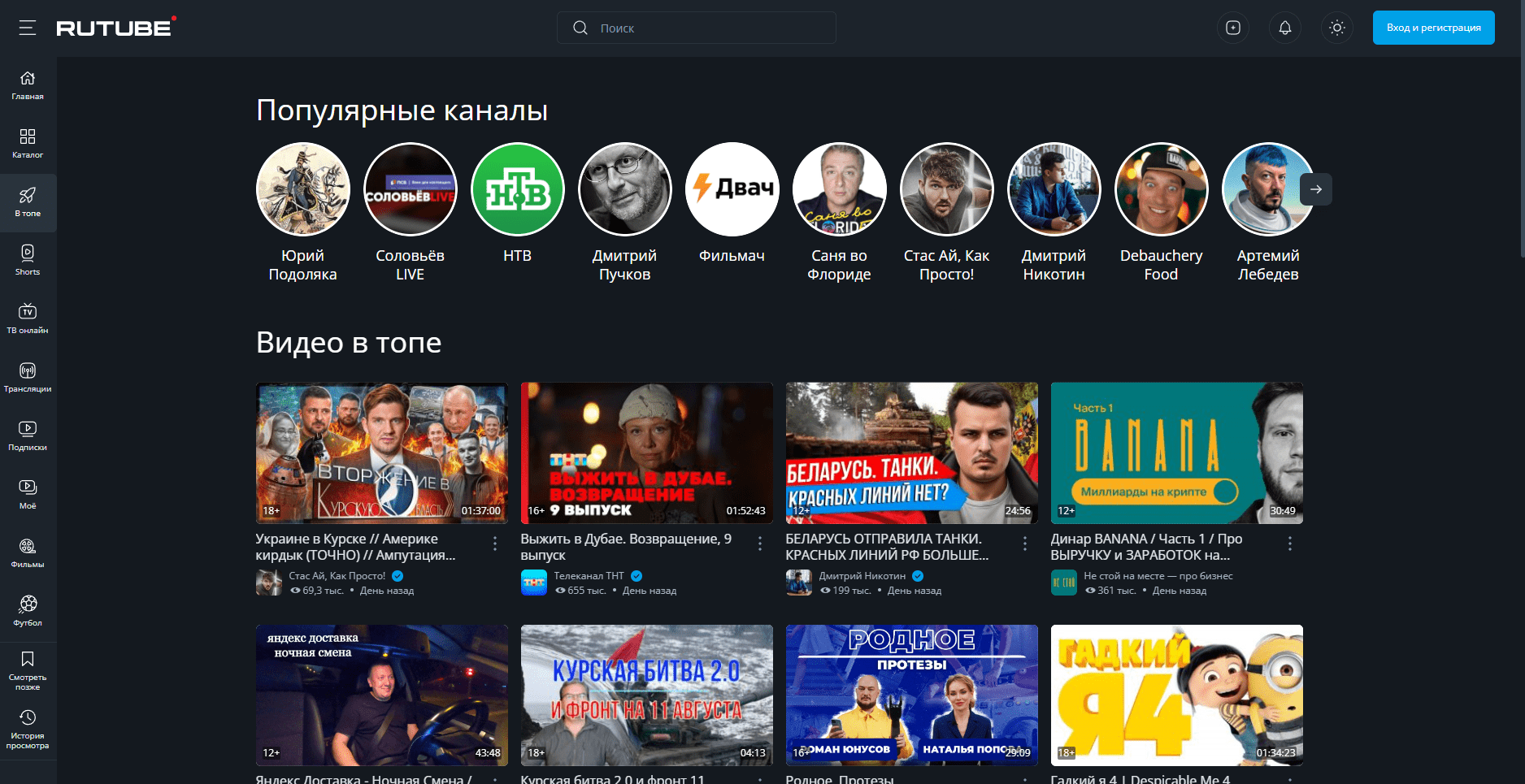This screenshot has width=1525, height=784.
Task: Play the Динар BANANA video thumbnail
Action: click(x=1177, y=453)
